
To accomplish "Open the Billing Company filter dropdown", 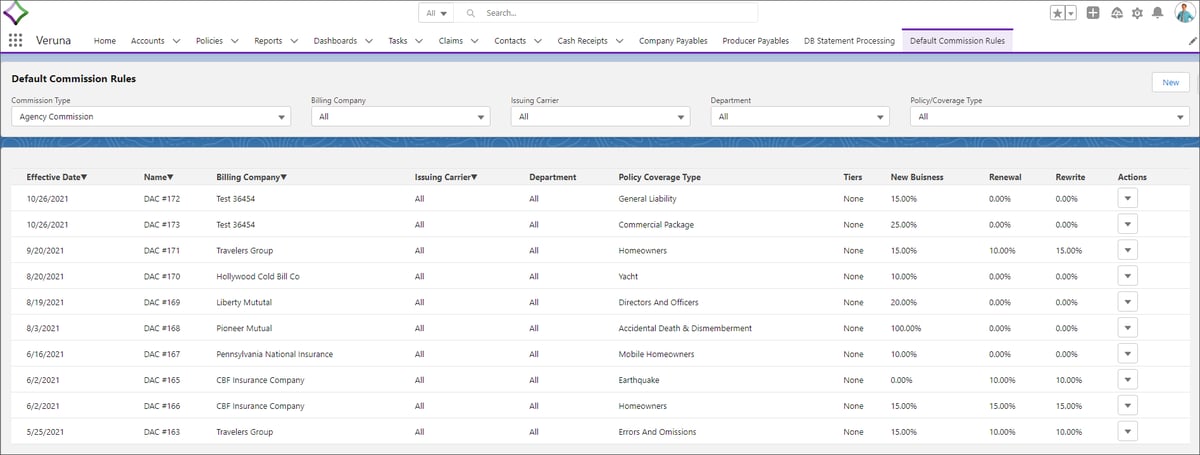I will pos(401,117).
